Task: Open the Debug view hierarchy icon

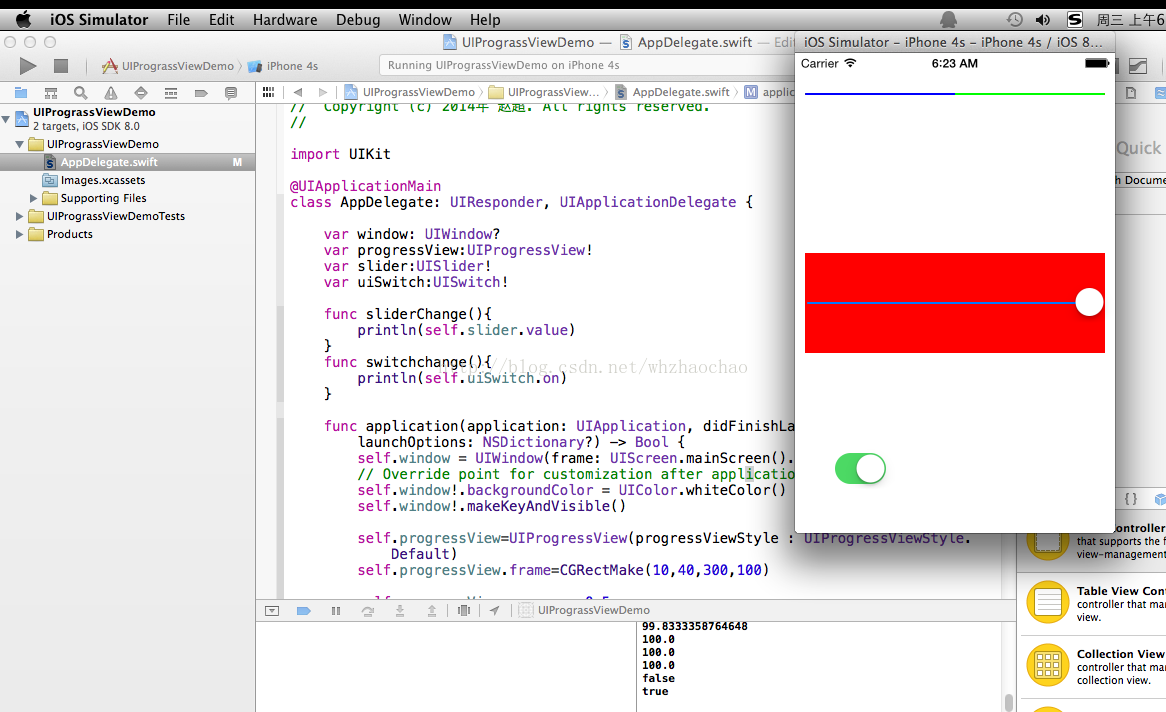Action: pyautogui.click(x=464, y=611)
